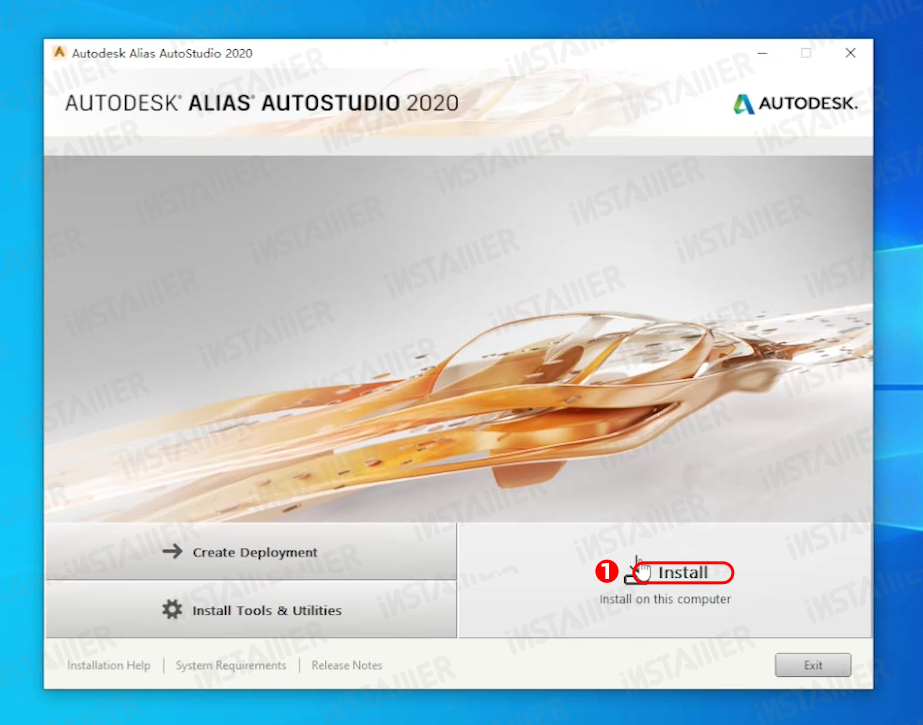Click the gear icon beside Install Tools & Utilities
Image resolution: width=923 pixels, height=725 pixels.
[172, 610]
